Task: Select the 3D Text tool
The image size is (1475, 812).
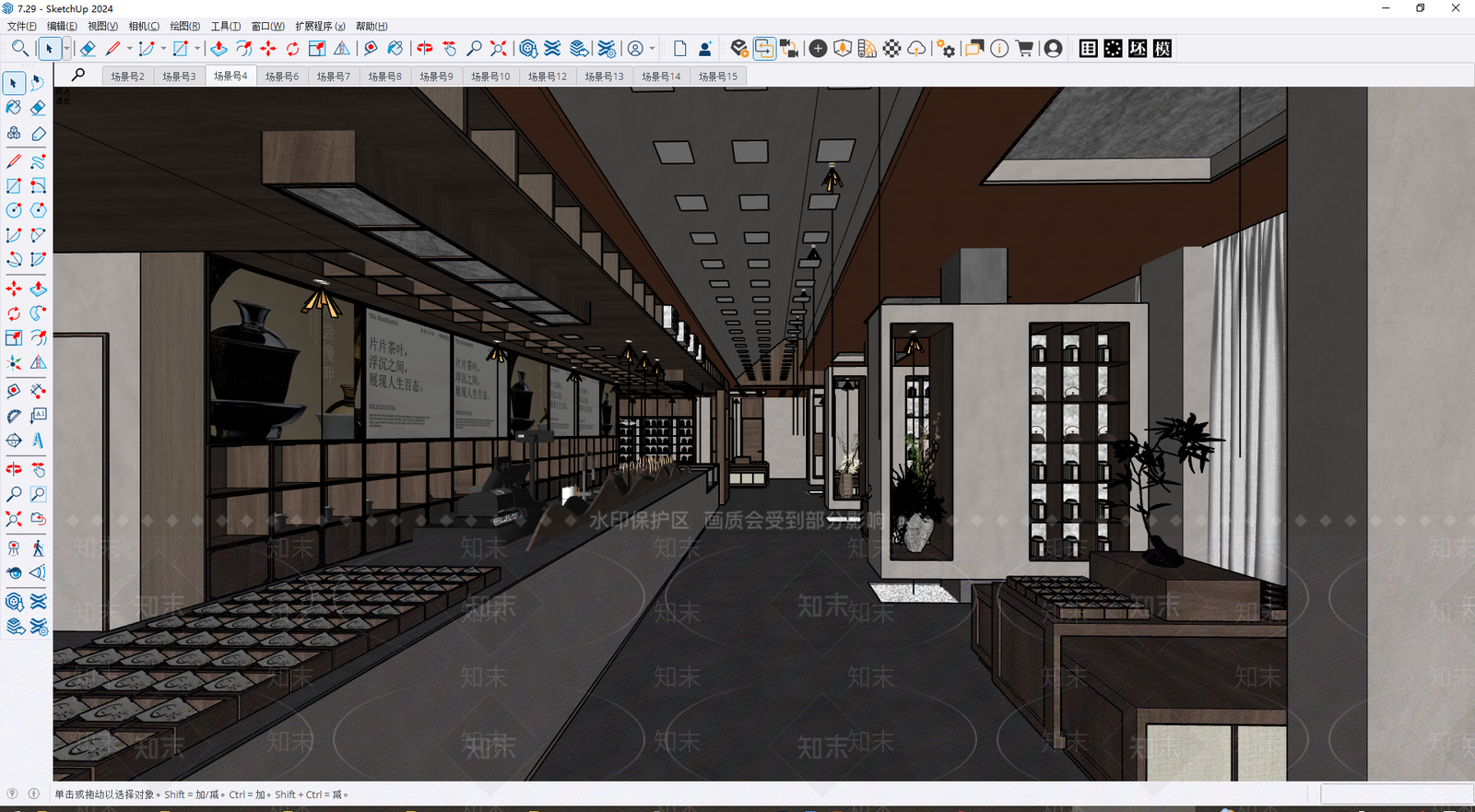Action: click(x=38, y=441)
